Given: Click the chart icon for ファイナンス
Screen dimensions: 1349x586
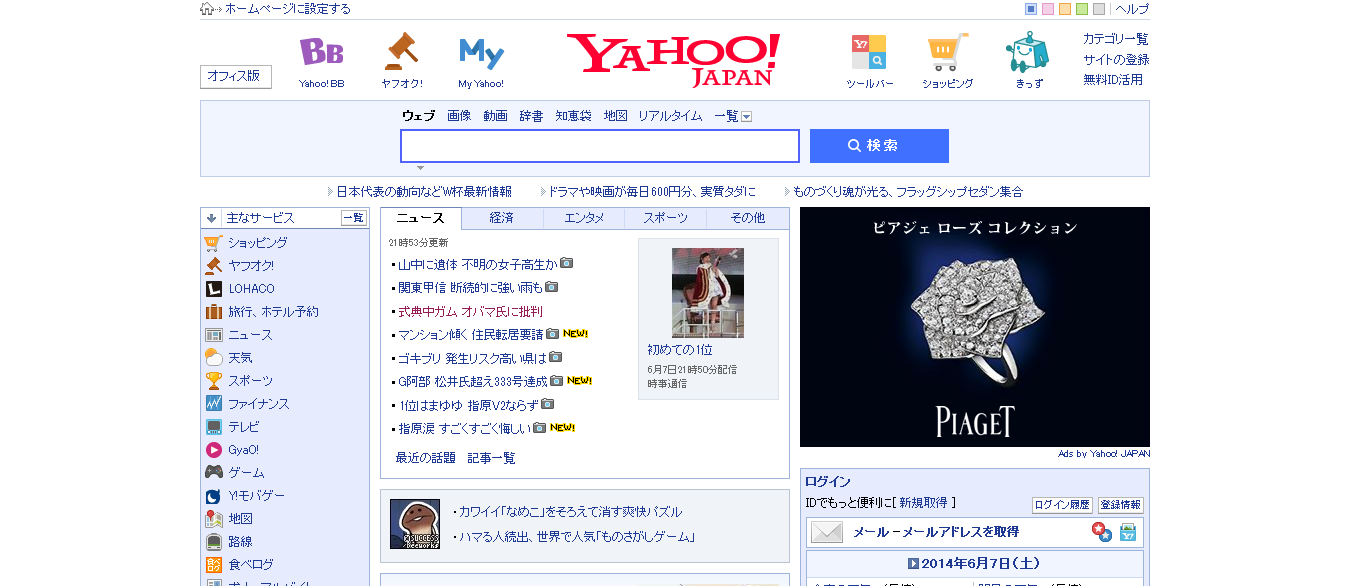Looking at the screenshot, I should (x=213, y=403).
